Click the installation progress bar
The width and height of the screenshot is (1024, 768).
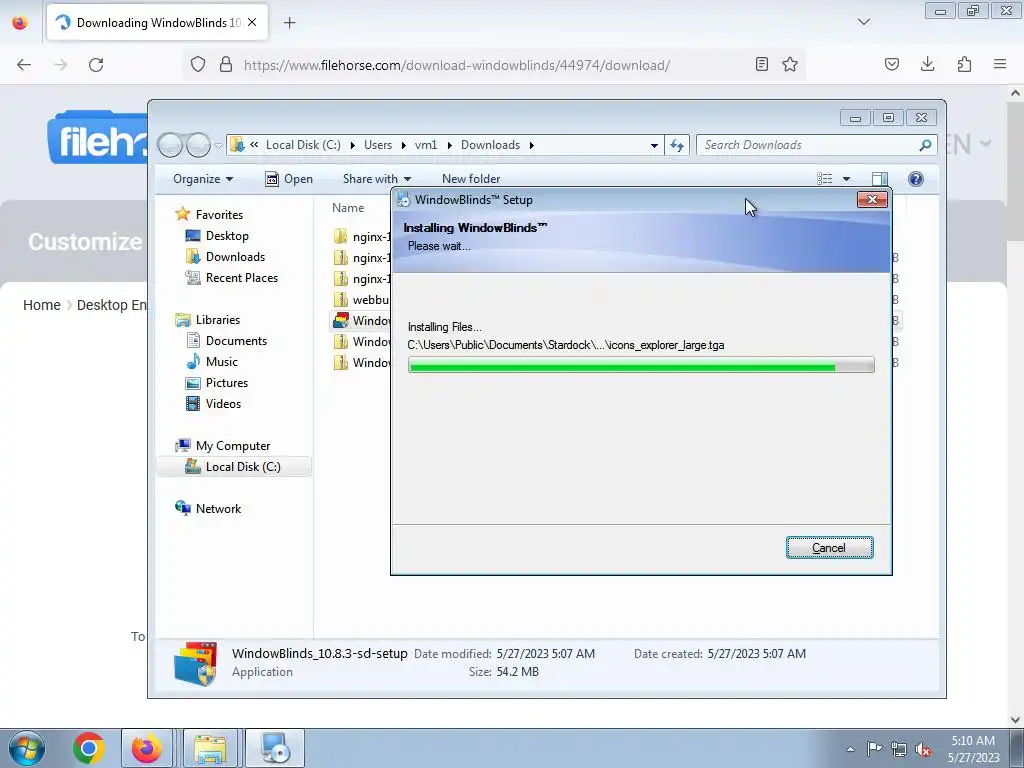(641, 364)
